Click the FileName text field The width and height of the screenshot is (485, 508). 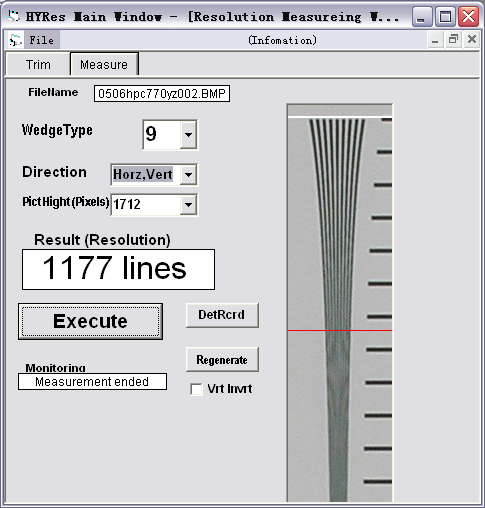coord(162,94)
